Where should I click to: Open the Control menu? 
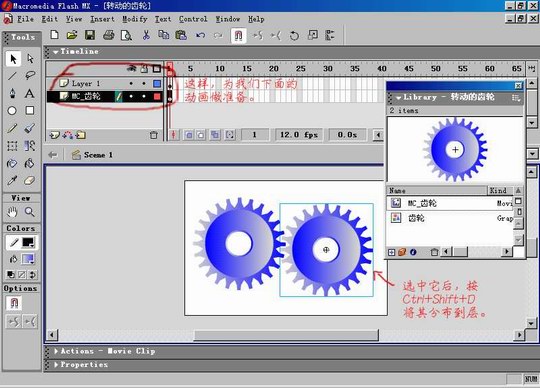pyautogui.click(x=193, y=19)
